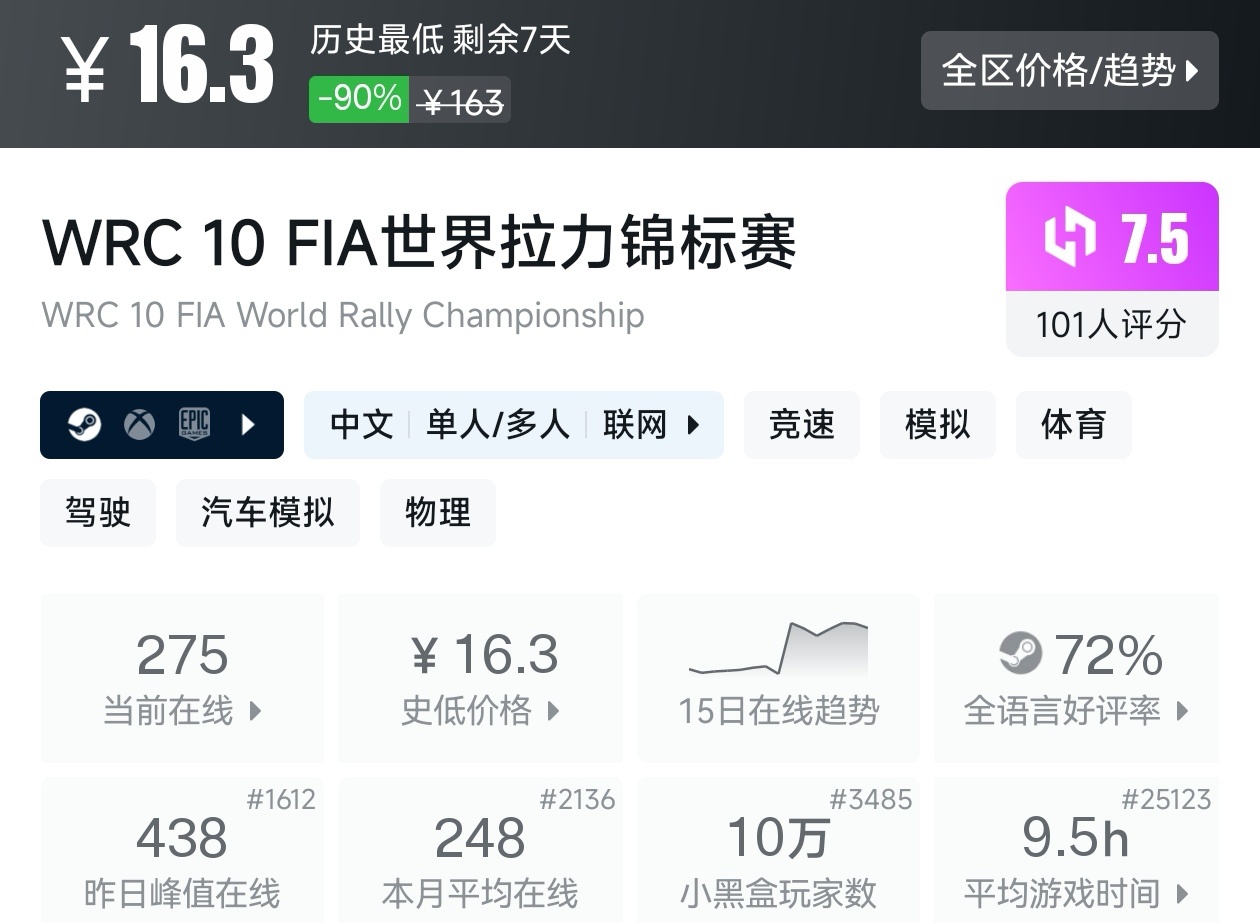Click the 单人/多人 mode label

click(x=498, y=425)
